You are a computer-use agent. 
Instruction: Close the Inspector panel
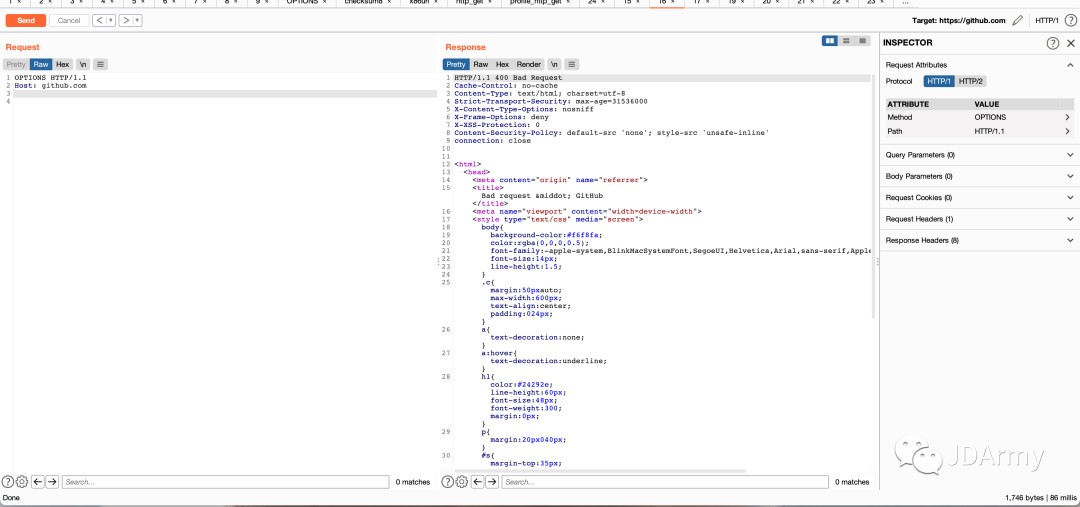[1070, 43]
